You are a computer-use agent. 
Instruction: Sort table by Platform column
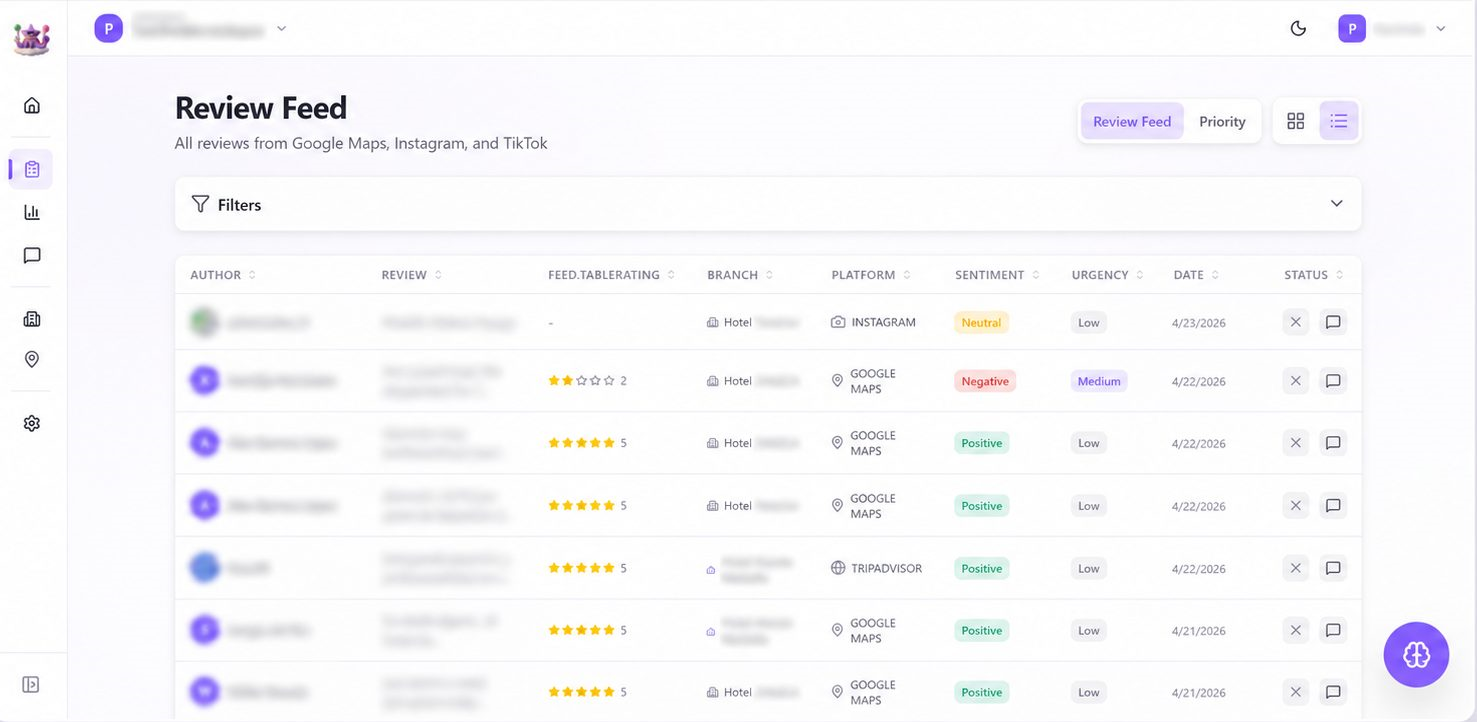(x=871, y=275)
